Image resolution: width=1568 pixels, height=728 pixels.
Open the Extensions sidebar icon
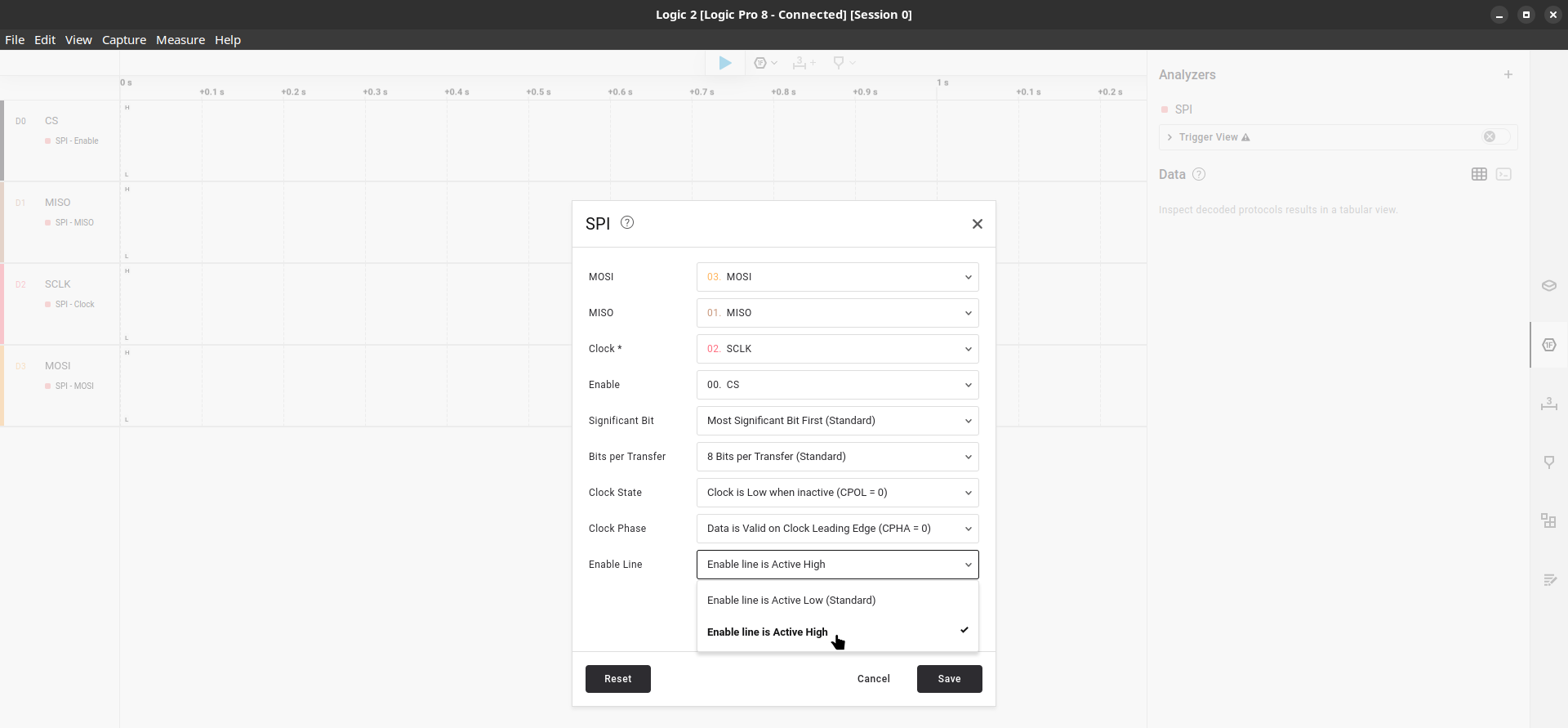1549,521
